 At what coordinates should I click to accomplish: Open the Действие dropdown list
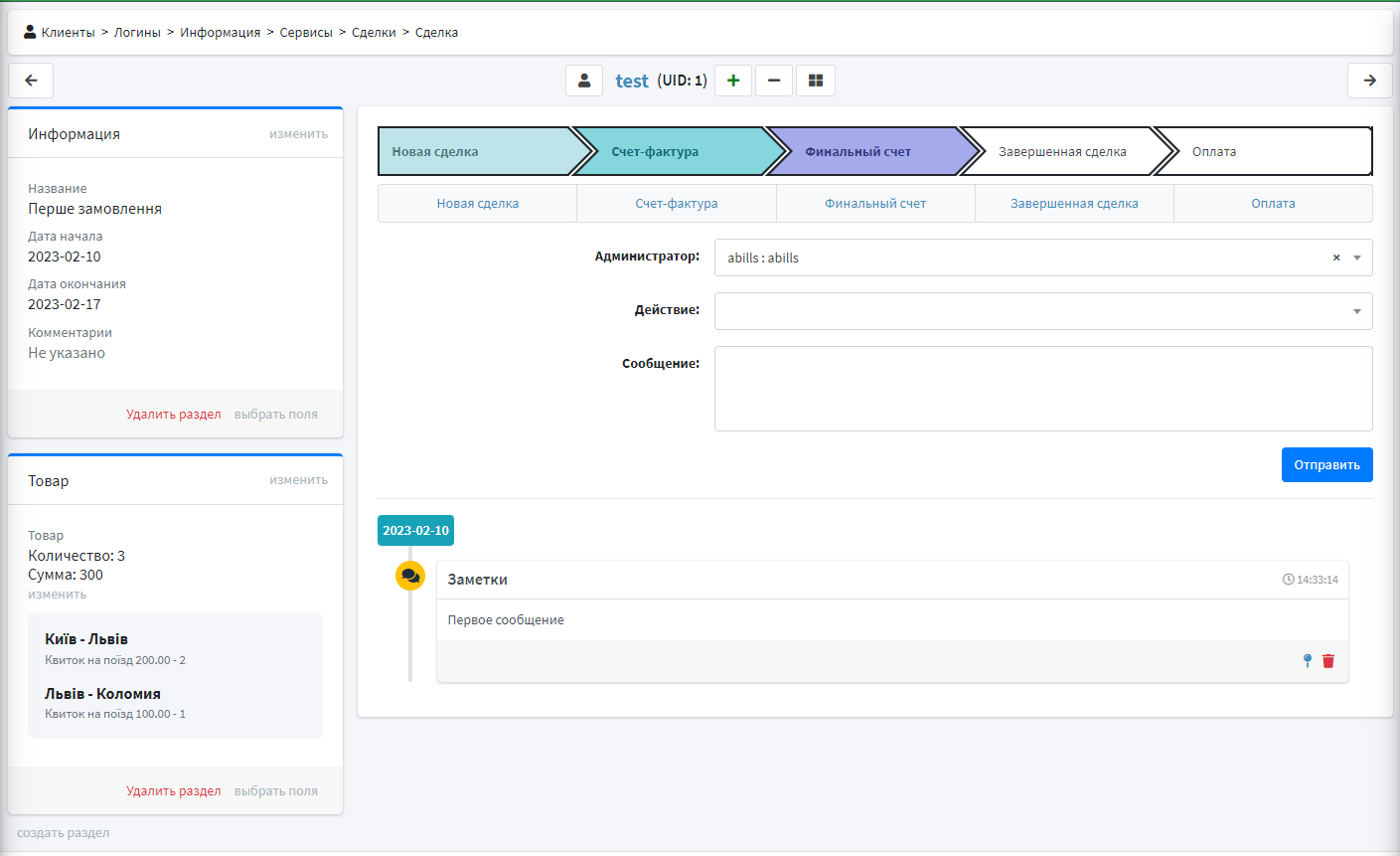1043,311
